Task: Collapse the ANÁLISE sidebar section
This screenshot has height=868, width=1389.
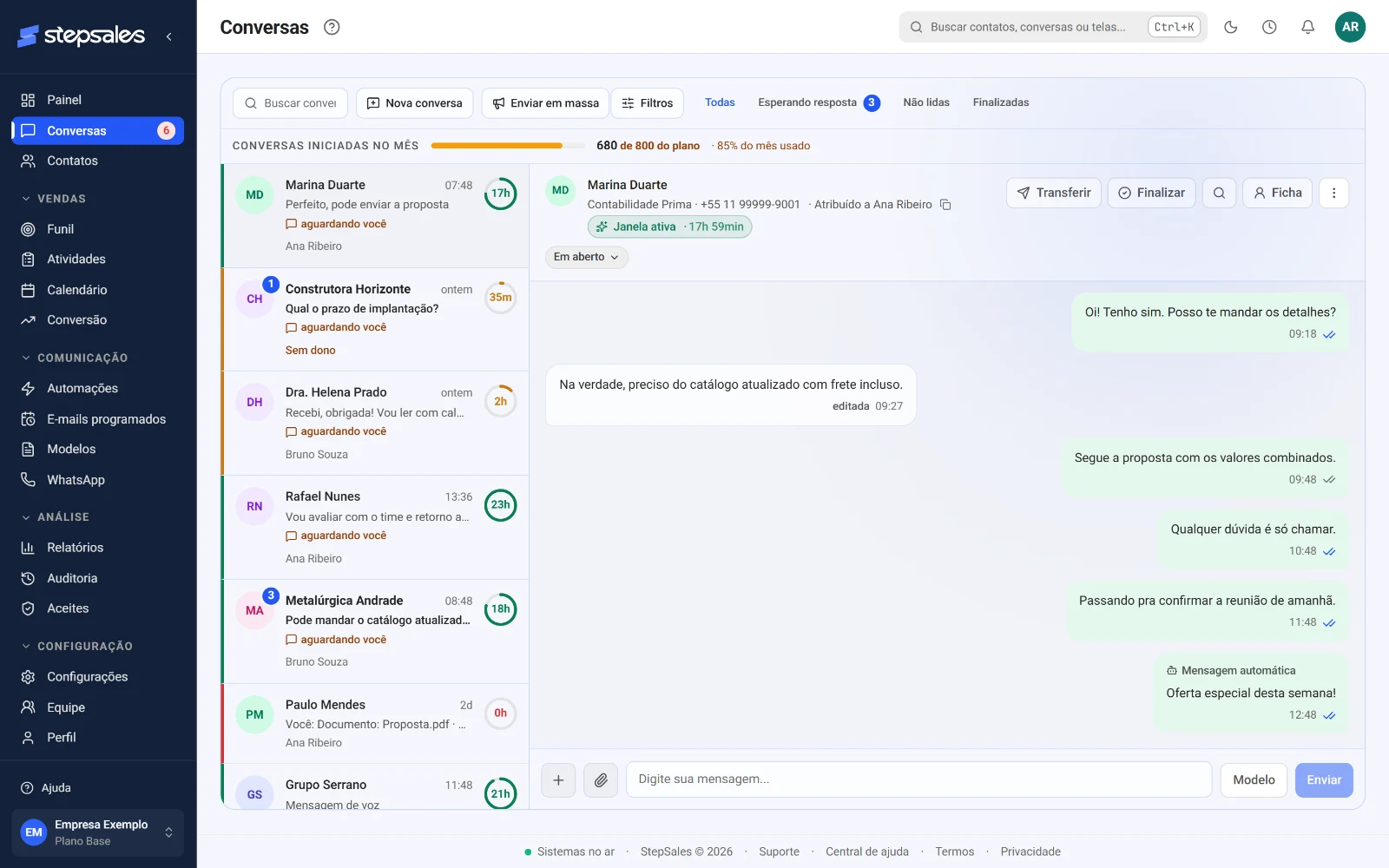Action: click(56, 517)
